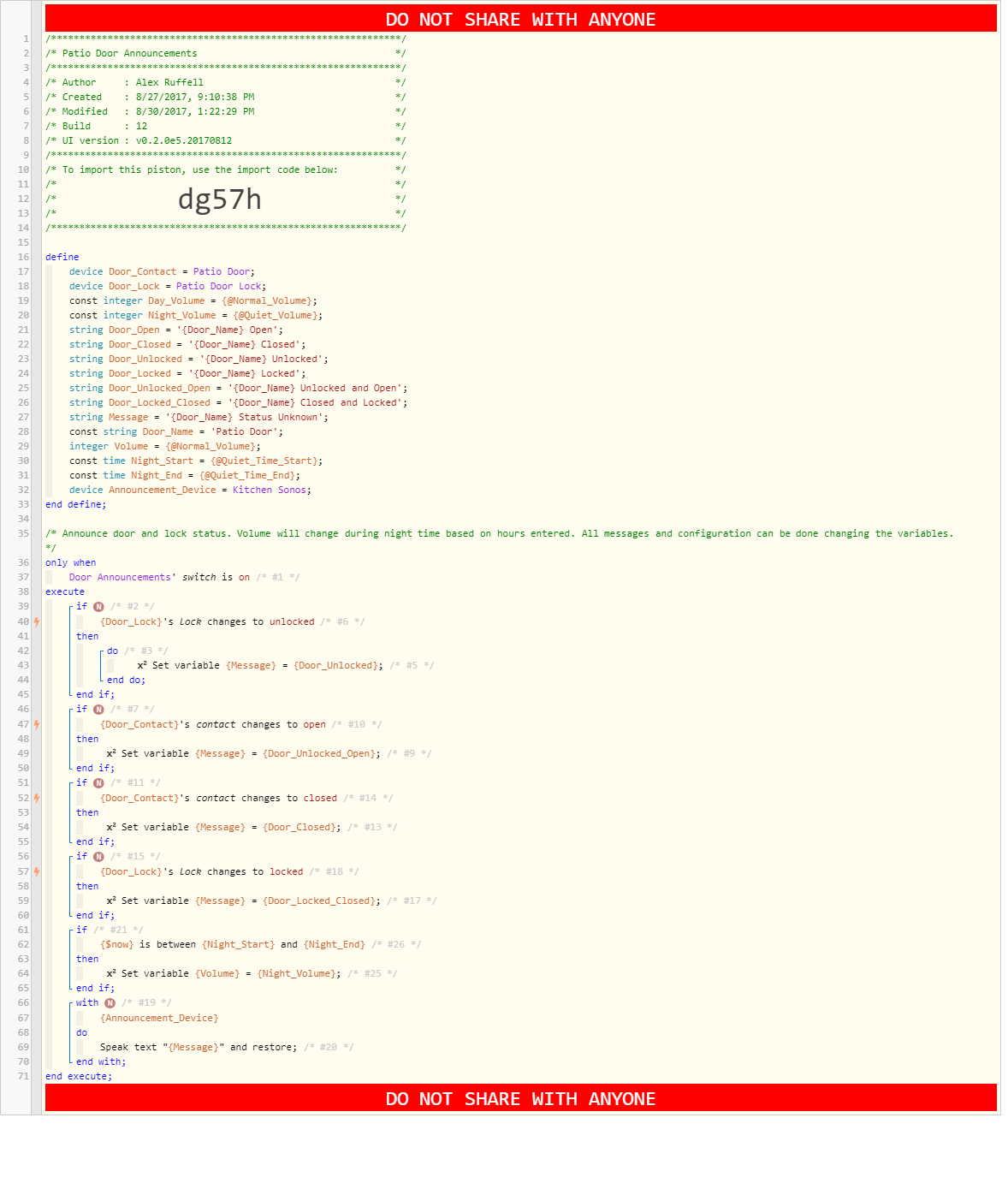Viewport: 1008px width, 1177px height.
Task: Click the top DO NOT SHARE WITH ANYONE banner
Action: pyautogui.click(x=521, y=19)
